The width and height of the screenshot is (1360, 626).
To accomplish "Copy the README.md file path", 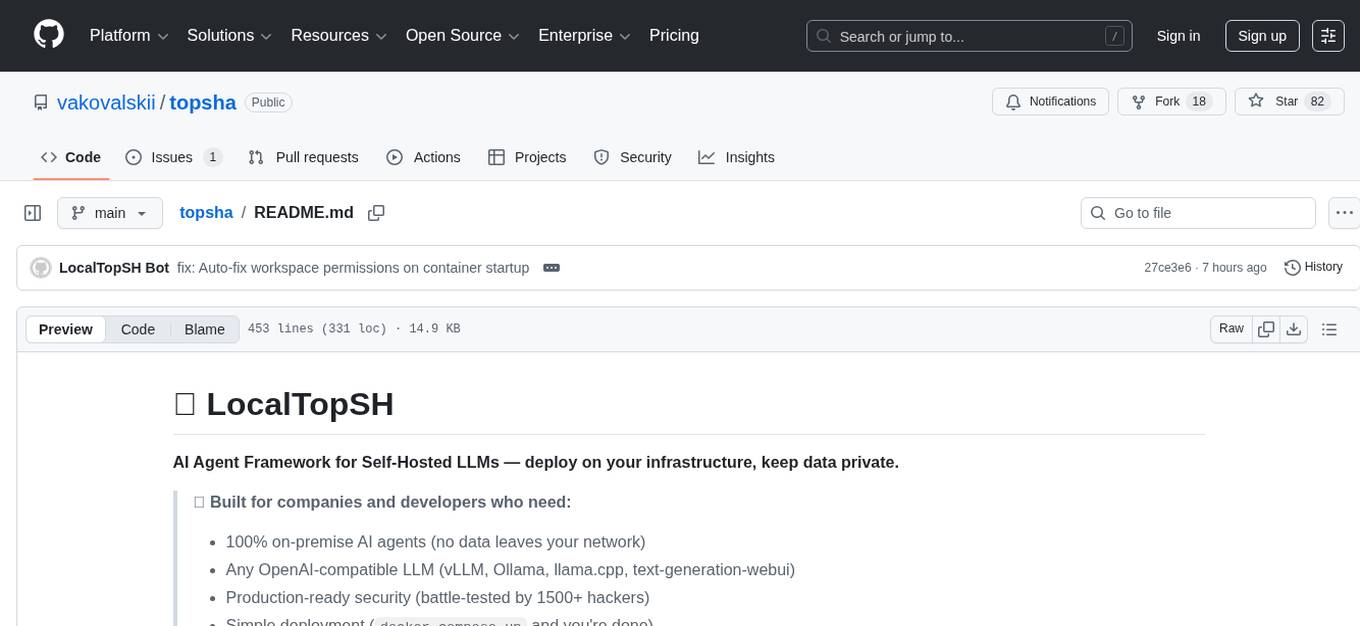I will (x=376, y=212).
